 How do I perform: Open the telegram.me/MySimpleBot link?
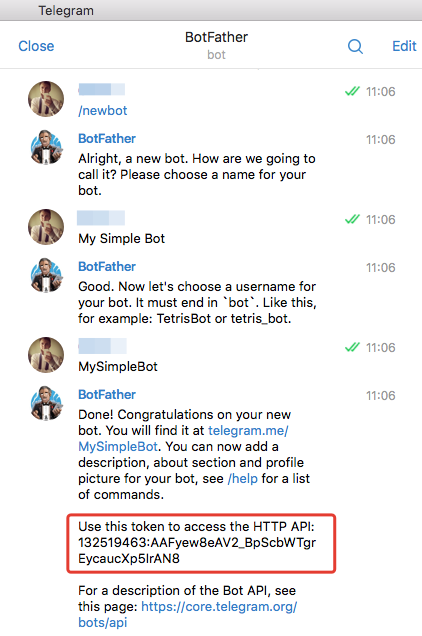(x=183, y=438)
